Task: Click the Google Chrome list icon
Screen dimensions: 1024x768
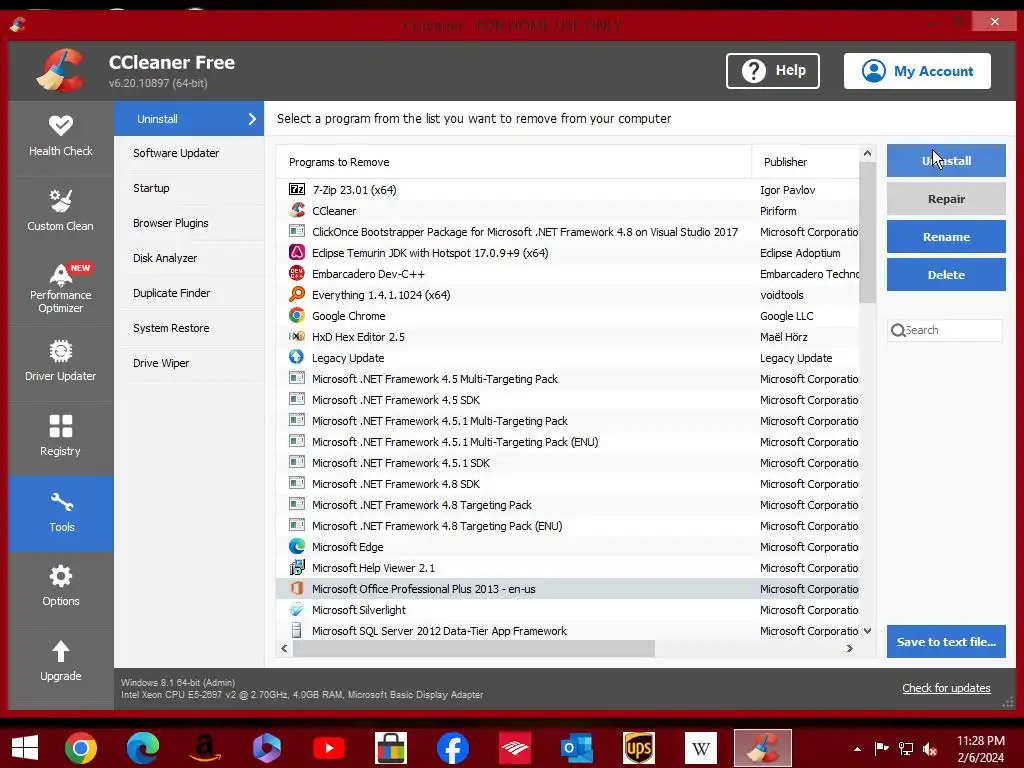Action: (296, 315)
